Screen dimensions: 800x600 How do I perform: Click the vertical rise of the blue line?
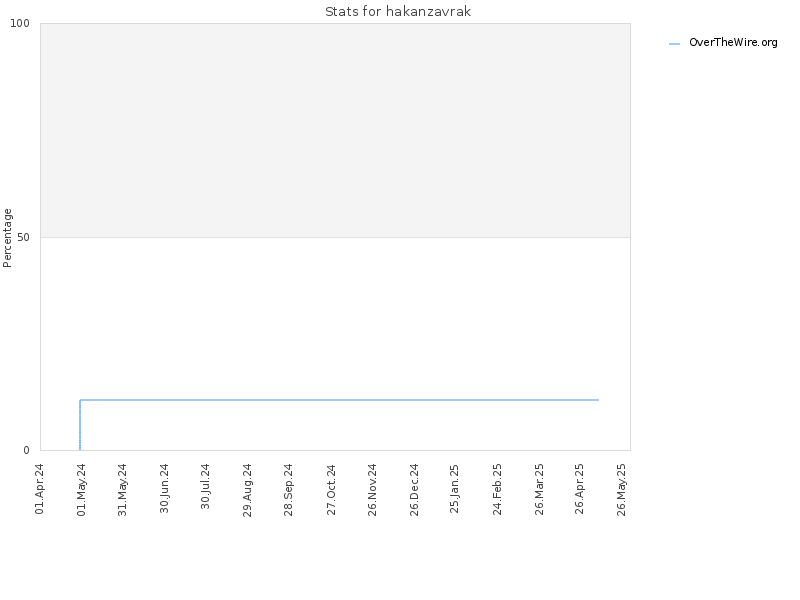(80, 425)
